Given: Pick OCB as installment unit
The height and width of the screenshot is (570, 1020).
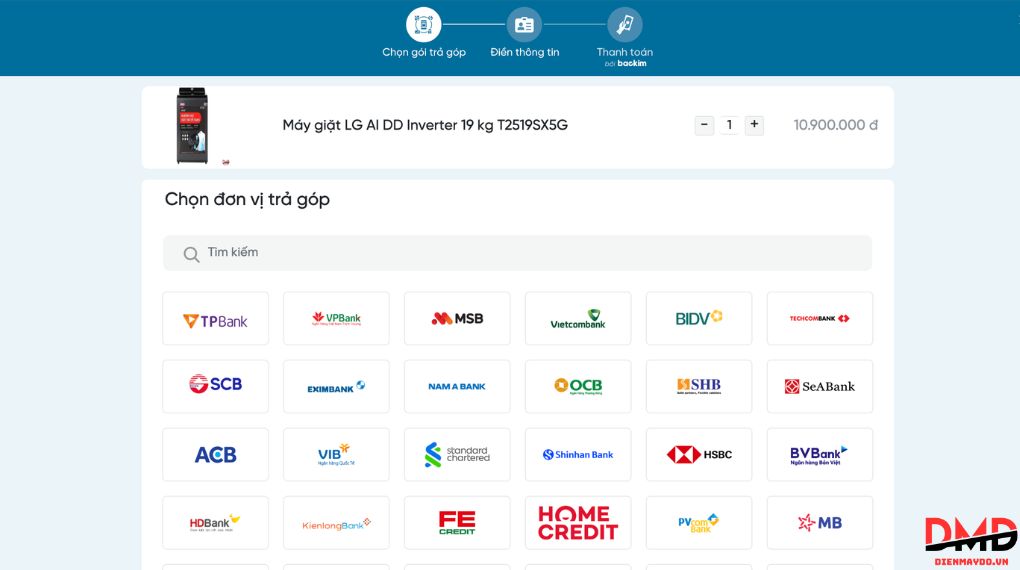Looking at the screenshot, I should [578, 387].
